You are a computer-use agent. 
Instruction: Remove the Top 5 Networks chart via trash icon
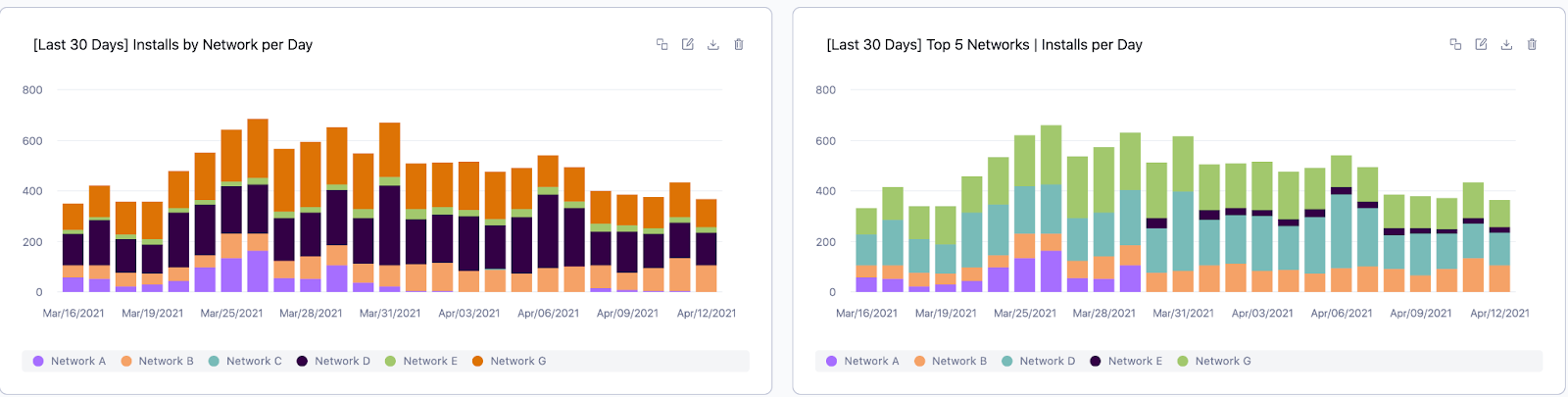coord(1532,44)
